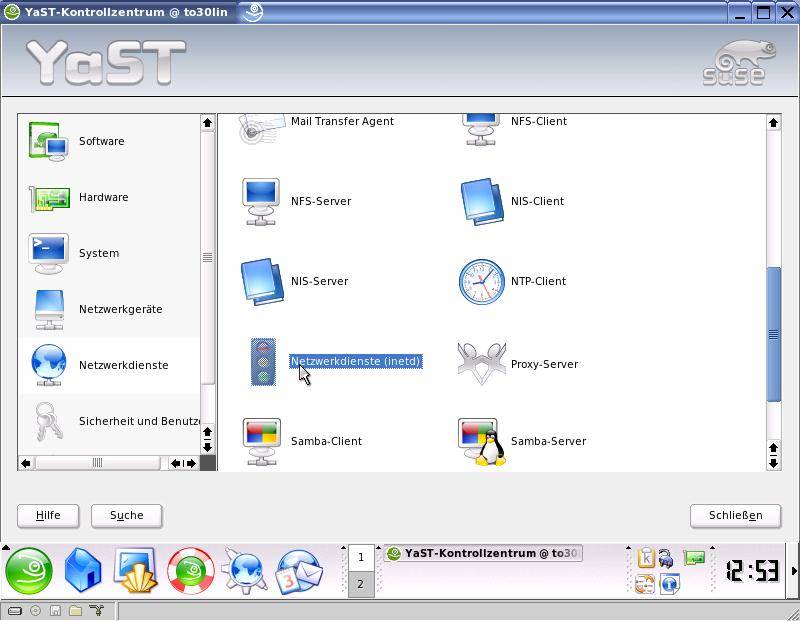Click the sidebar horizontal scrollbar thumb
The height and width of the screenshot is (621, 800).
(x=97, y=463)
